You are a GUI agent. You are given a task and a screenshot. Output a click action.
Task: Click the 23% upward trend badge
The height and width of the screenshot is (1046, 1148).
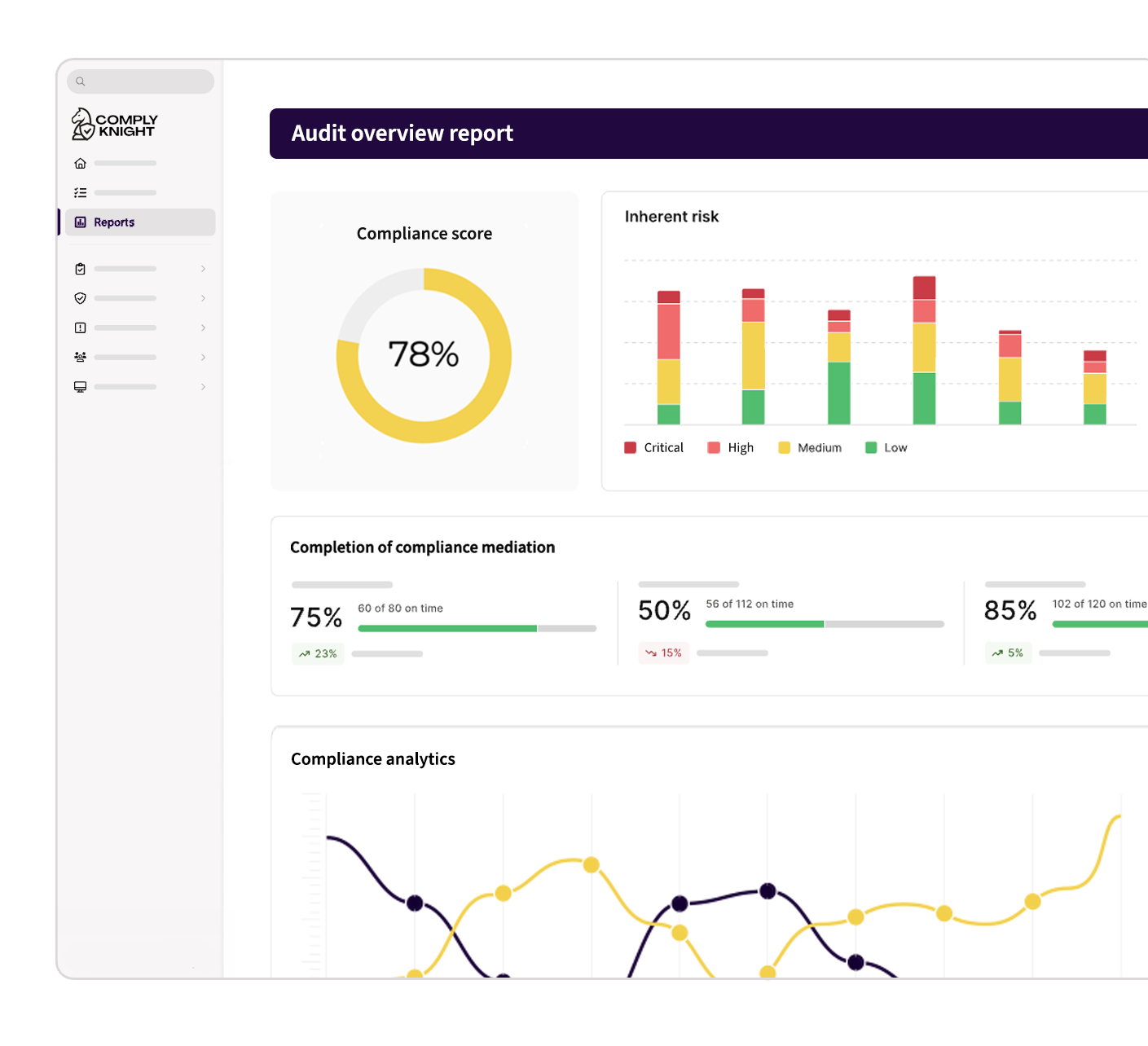click(x=318, y=653)
